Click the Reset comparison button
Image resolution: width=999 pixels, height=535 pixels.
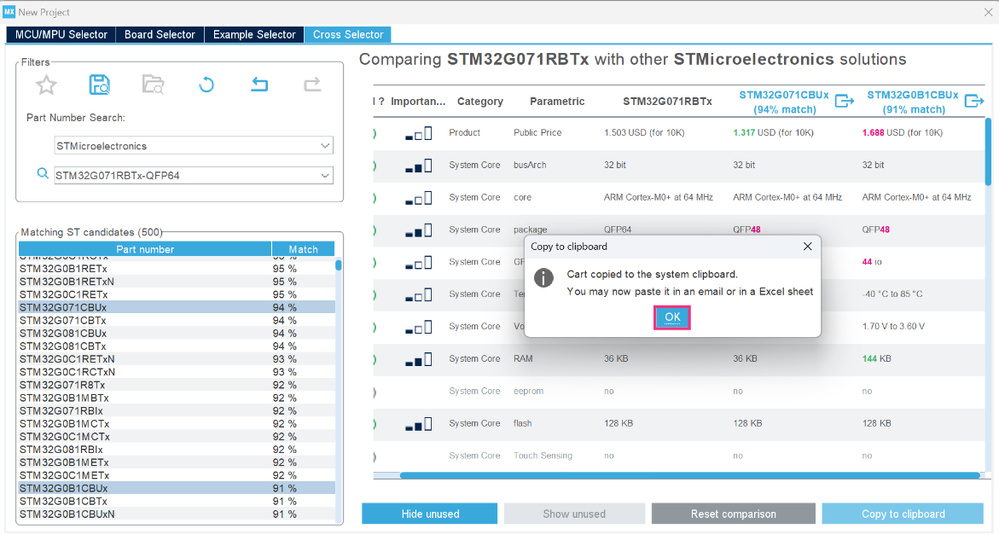pos(733,513)
